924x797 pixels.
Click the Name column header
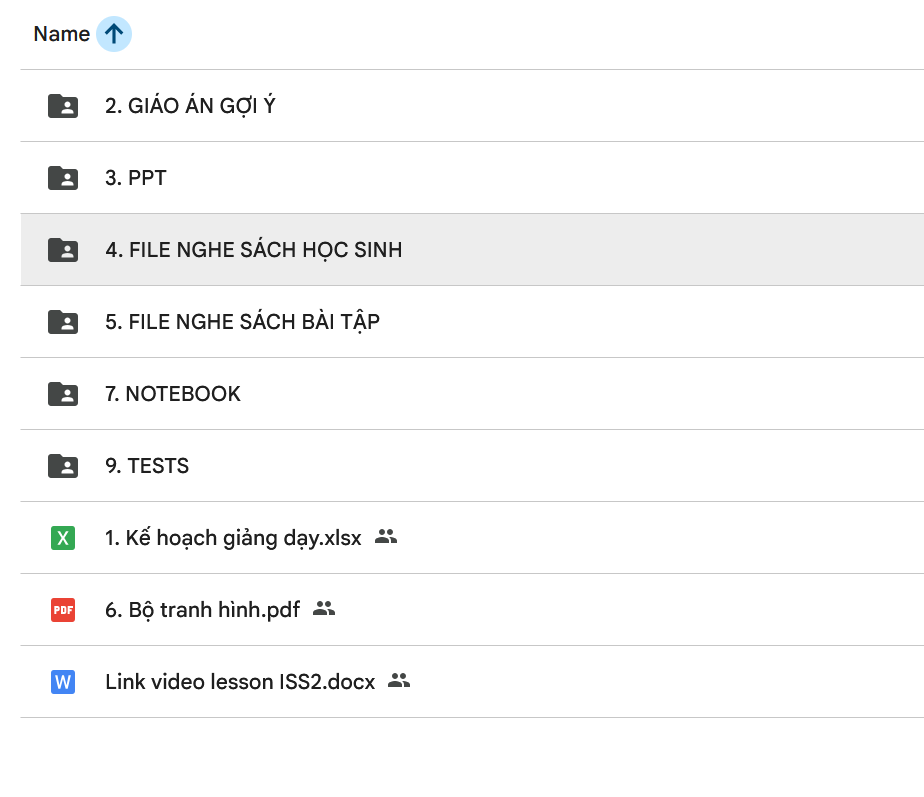tap(61, 34)
